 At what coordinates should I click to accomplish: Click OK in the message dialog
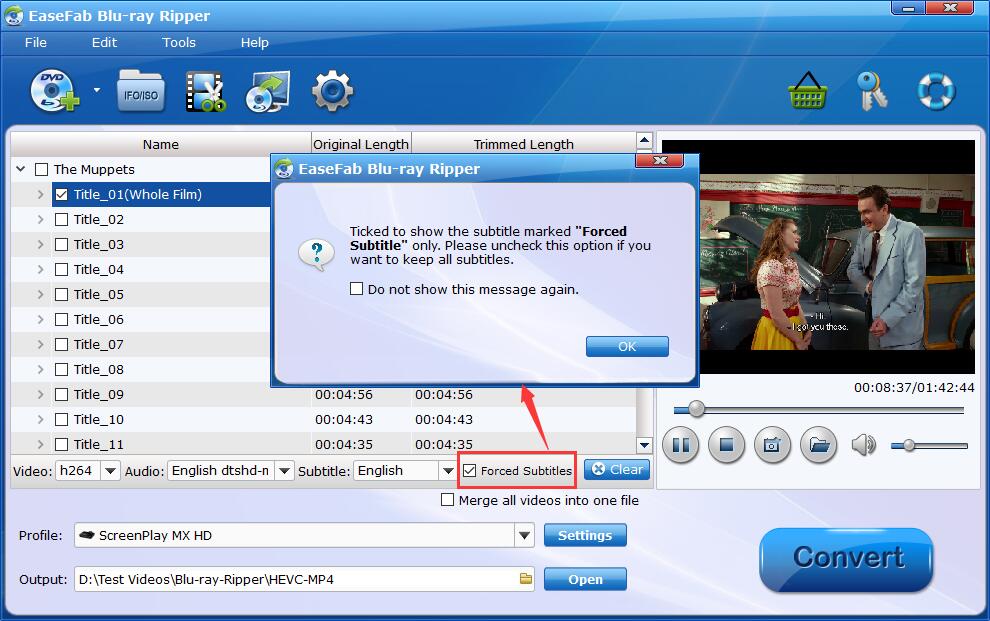coord(627,346)
